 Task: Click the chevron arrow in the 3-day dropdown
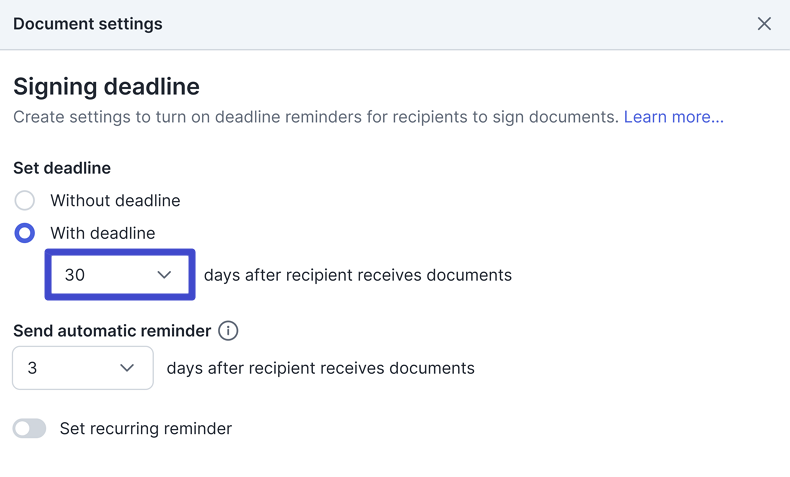127,368
